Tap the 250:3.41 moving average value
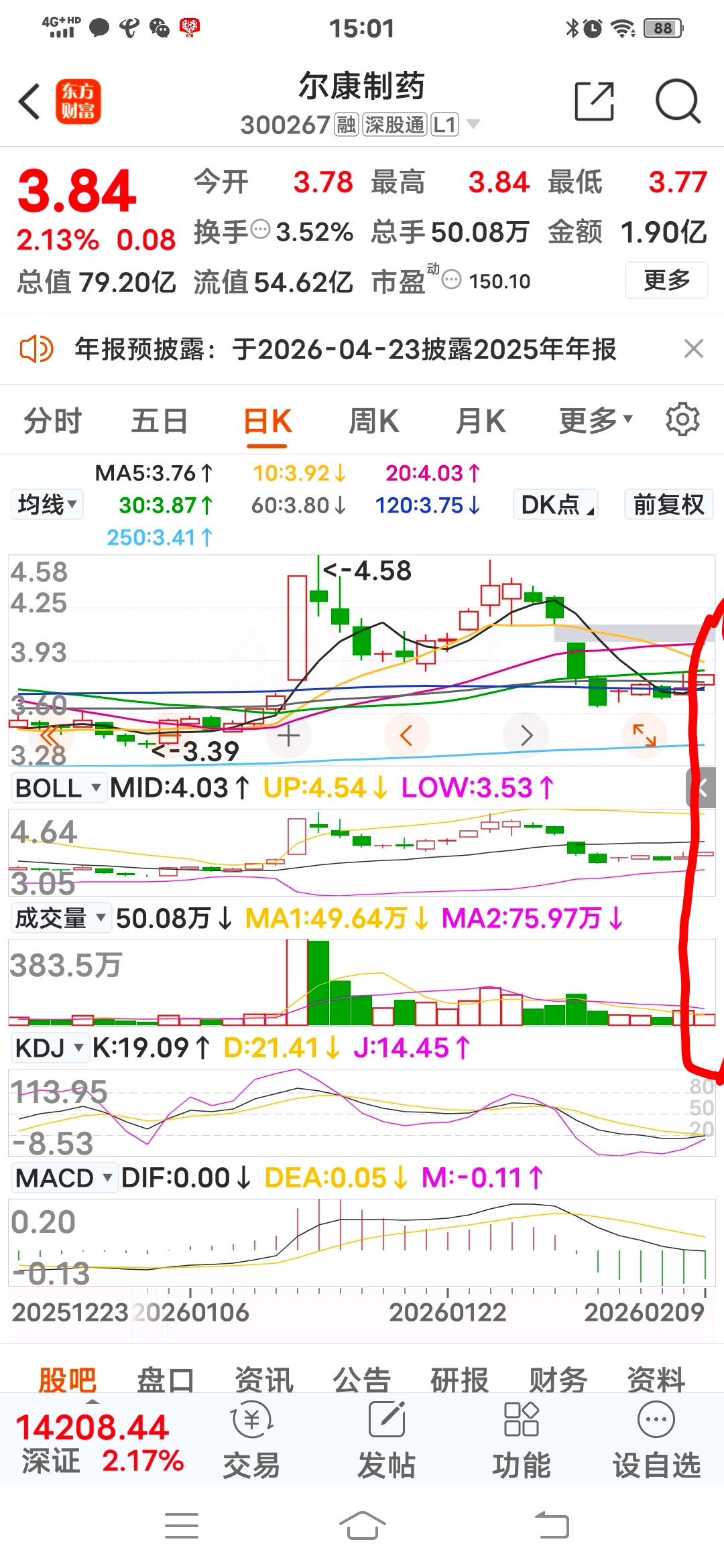The width and height of the screenshot is (724, 1568). (160, 537)
